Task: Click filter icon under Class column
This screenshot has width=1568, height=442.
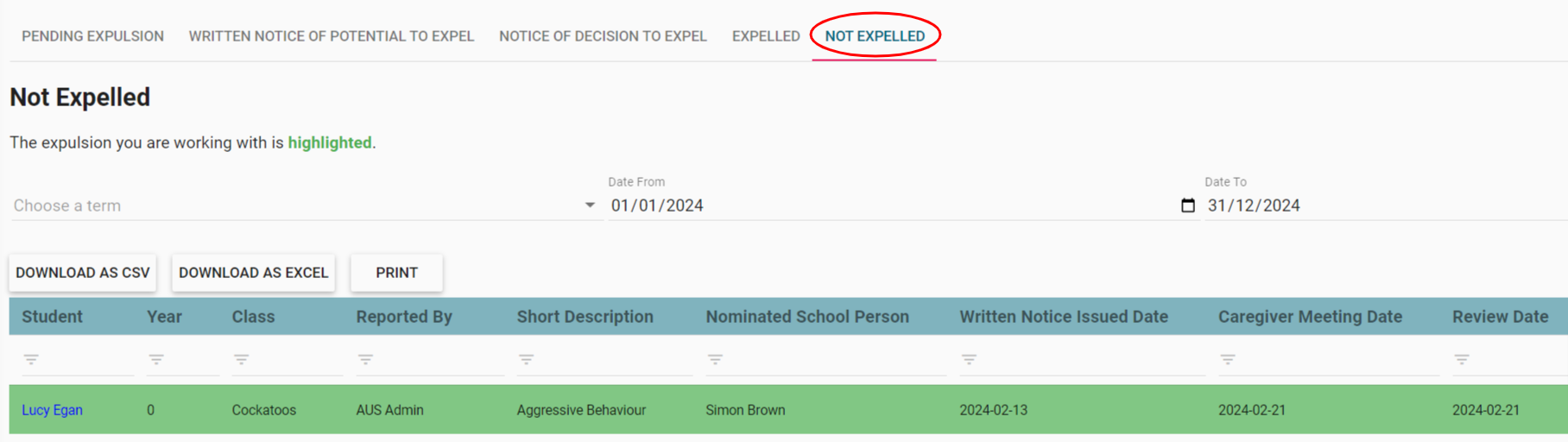Action: click(241, 359)
